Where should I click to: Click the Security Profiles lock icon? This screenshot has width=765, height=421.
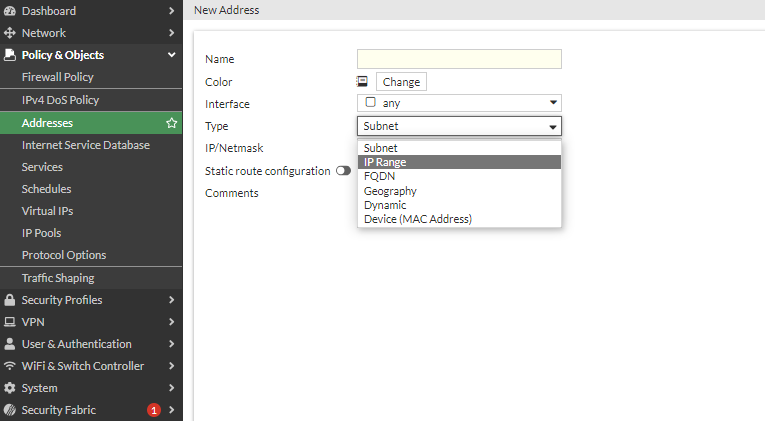point(10,300)
